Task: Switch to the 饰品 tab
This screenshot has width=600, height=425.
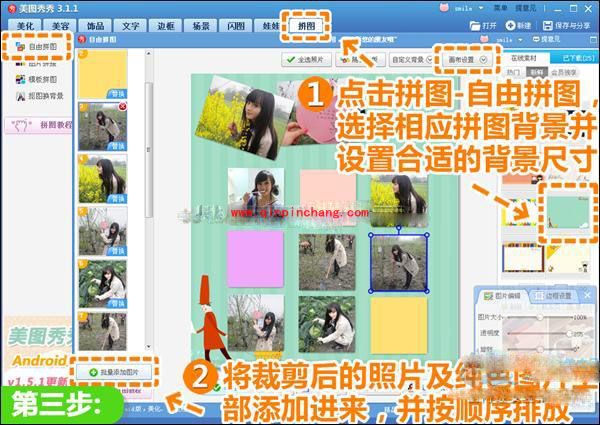Action: [95, 26]
